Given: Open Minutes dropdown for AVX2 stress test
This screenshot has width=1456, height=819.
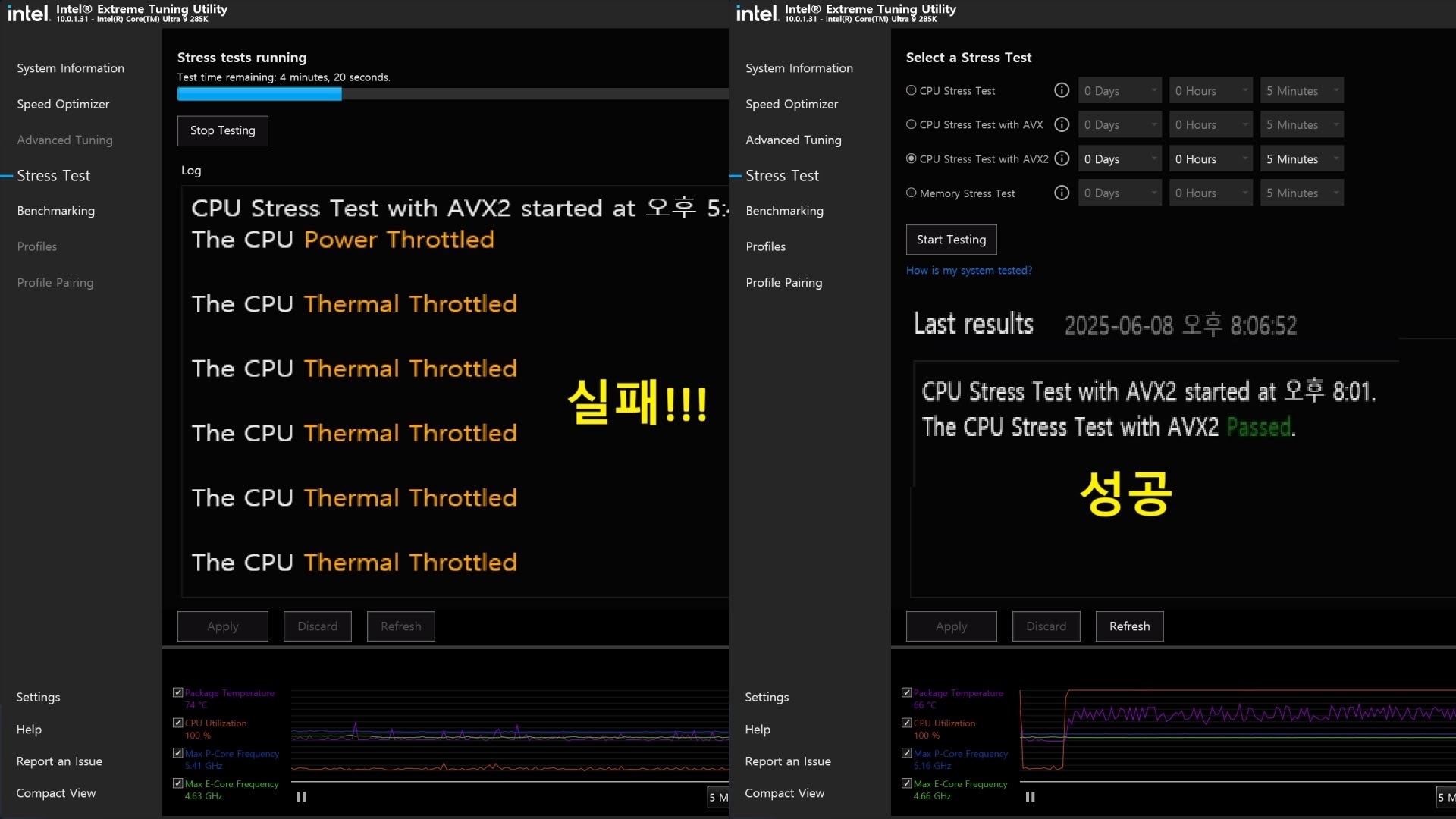Looking at the screenshot, I should [1302, 158].
